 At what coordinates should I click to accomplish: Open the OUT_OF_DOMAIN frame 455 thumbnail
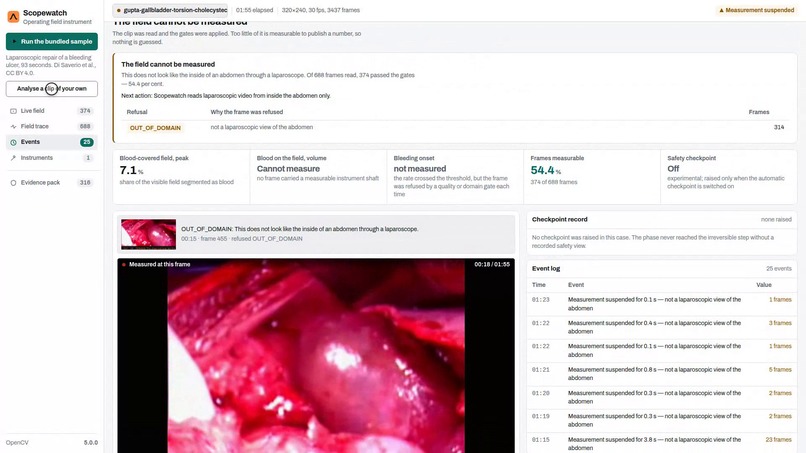coord(149,234)
